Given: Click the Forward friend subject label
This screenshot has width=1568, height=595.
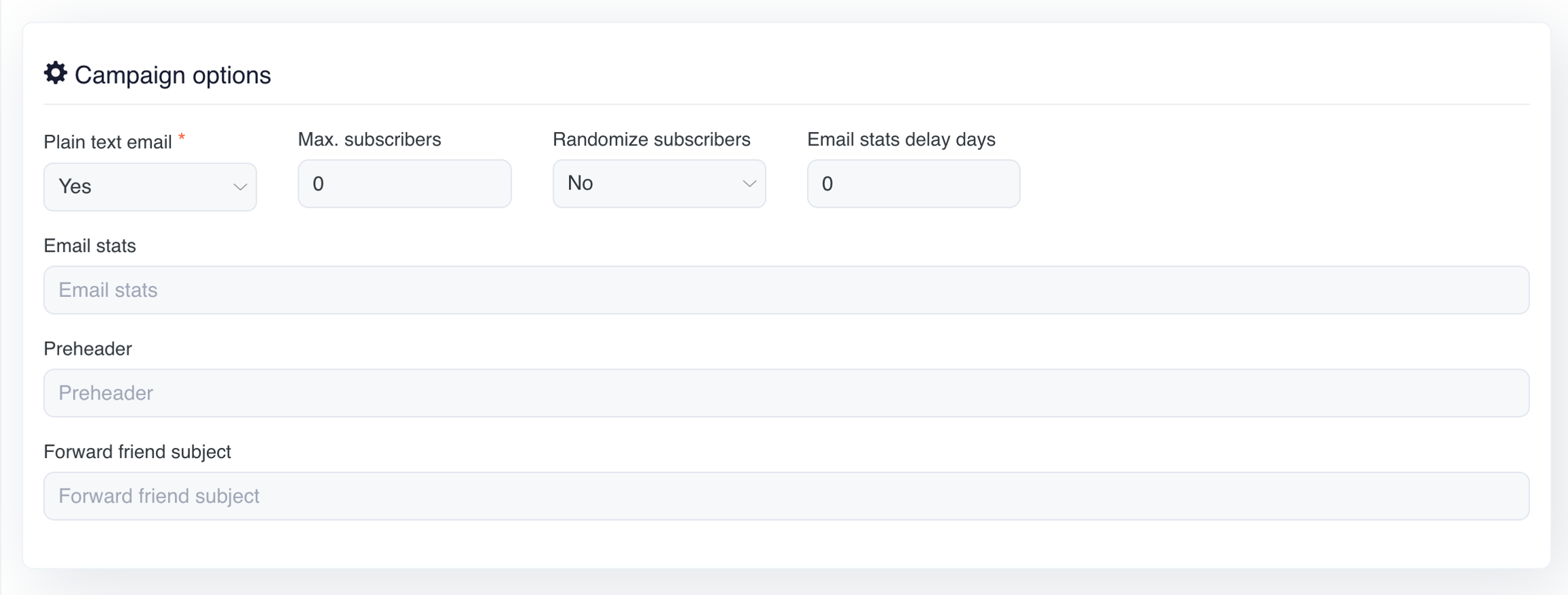Looking at the screenshot, I should [x=137, y=451].
